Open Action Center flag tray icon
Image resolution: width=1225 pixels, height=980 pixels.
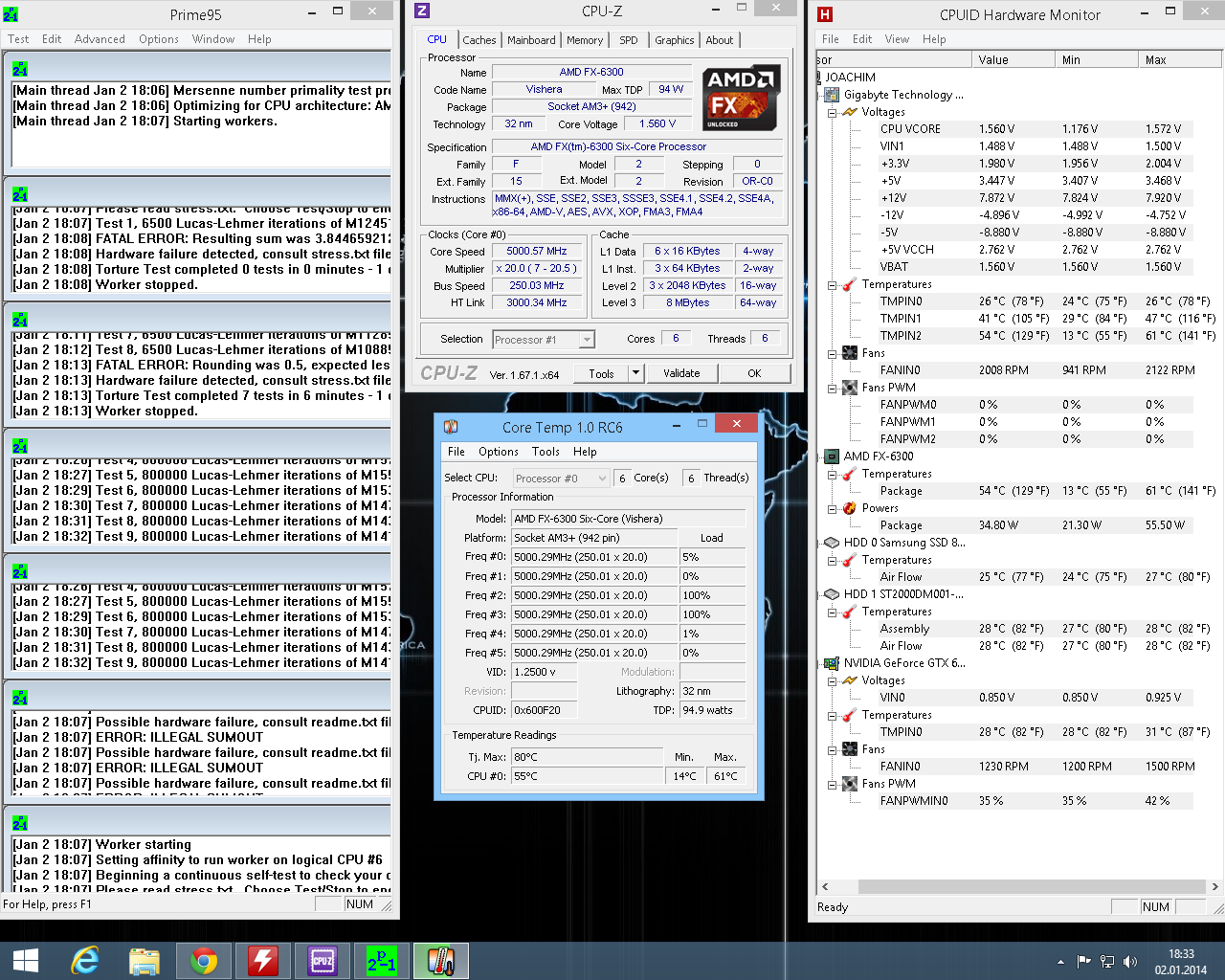click(1084, 962)
